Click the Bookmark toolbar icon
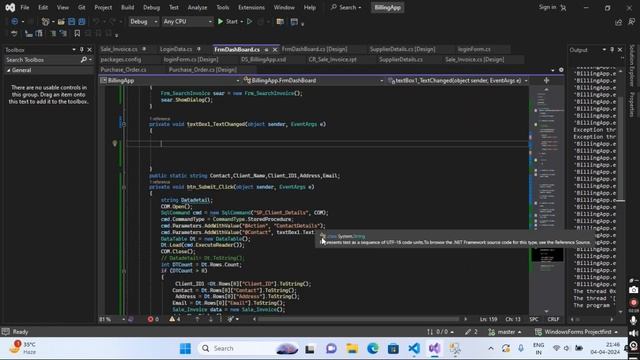The width and height of the screenshot is (640, 360). point(77,34)
